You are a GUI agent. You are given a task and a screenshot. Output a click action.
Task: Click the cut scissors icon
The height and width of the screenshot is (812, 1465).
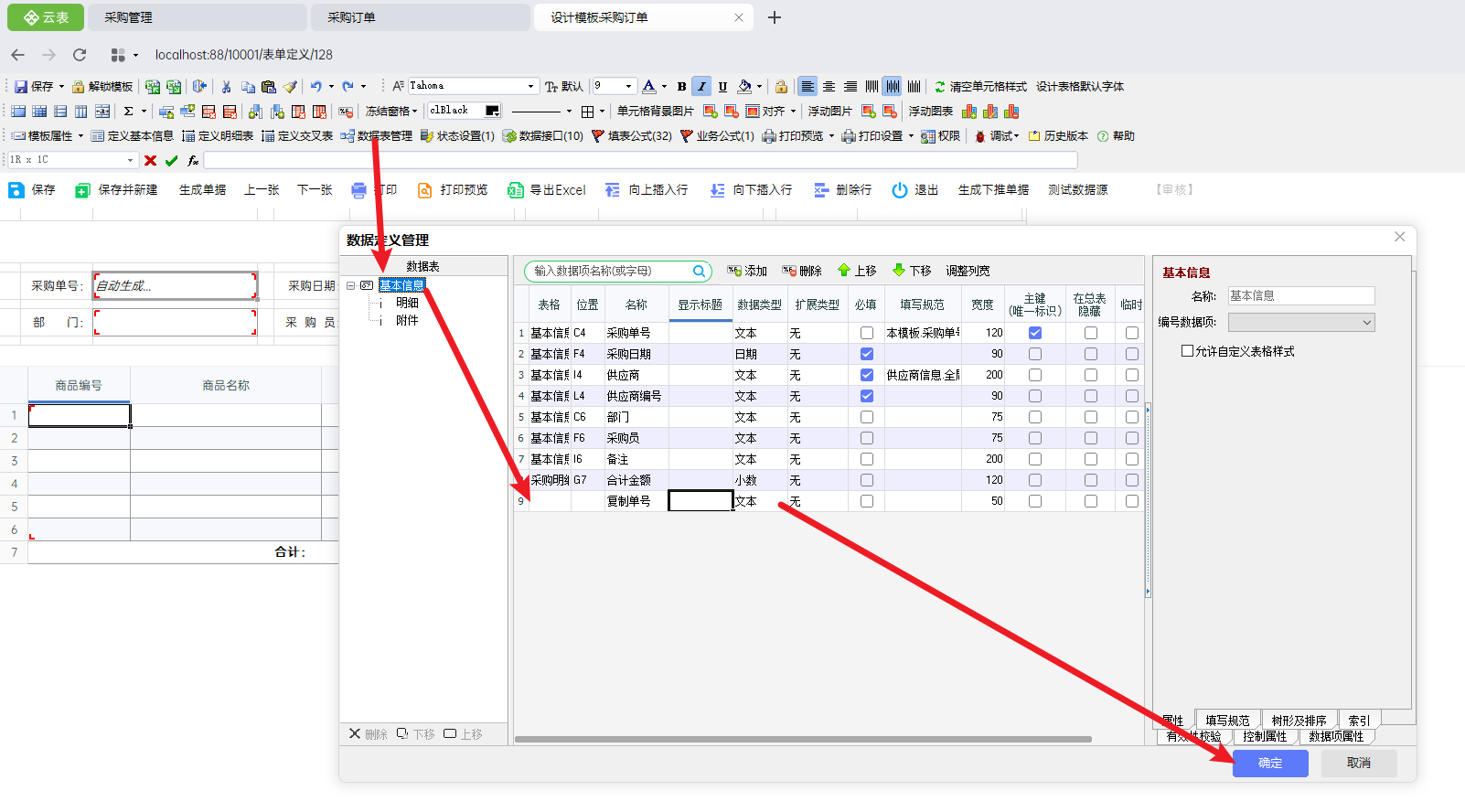pos(226,86)
